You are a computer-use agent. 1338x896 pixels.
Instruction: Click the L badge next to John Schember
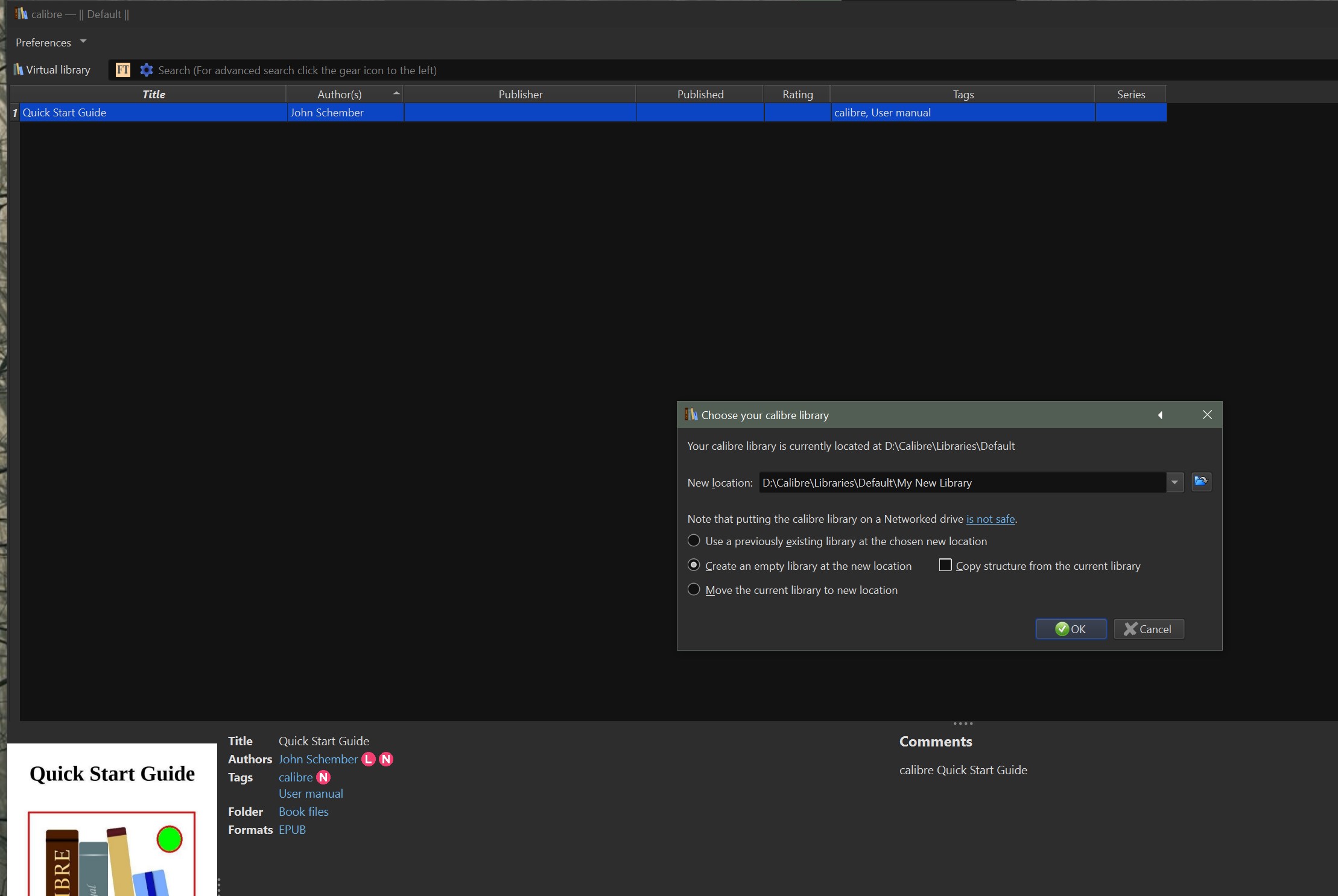click(368, 759)
